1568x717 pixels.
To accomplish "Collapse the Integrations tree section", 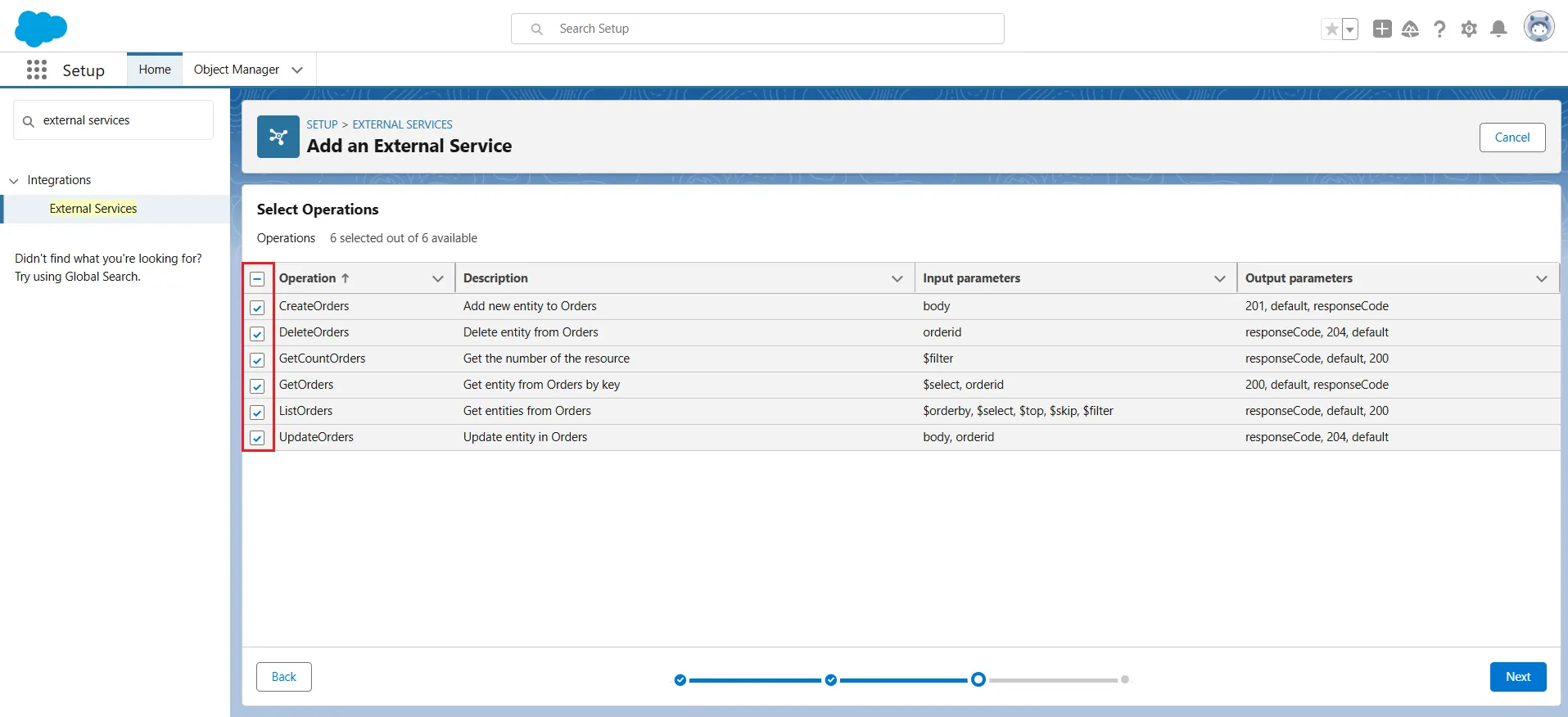I will click(x=14, y=181).
